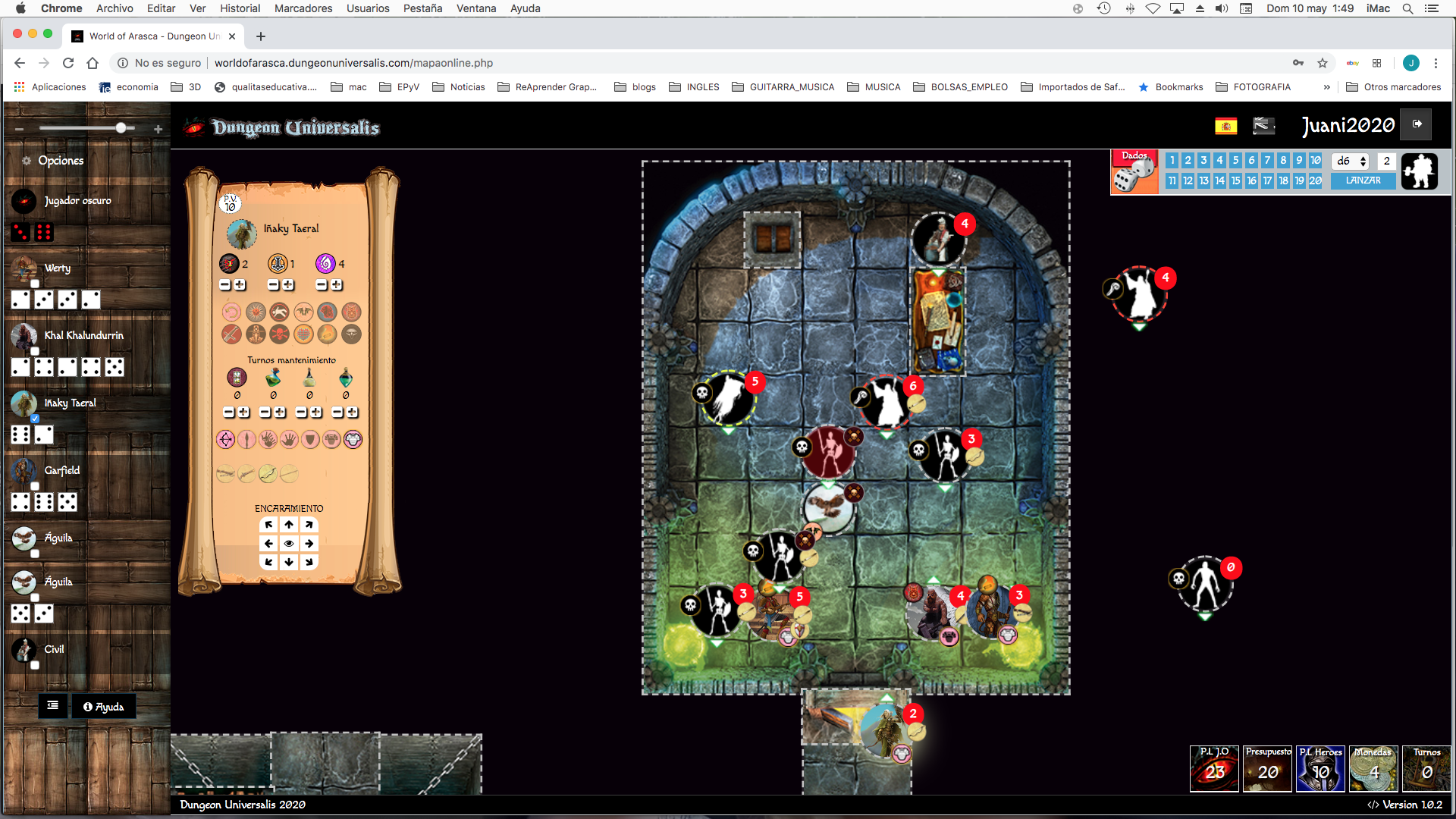Viewport: 1456px width, 819px height.
Task: Toggle Werty selection checkbox
Action: [34, 284]
